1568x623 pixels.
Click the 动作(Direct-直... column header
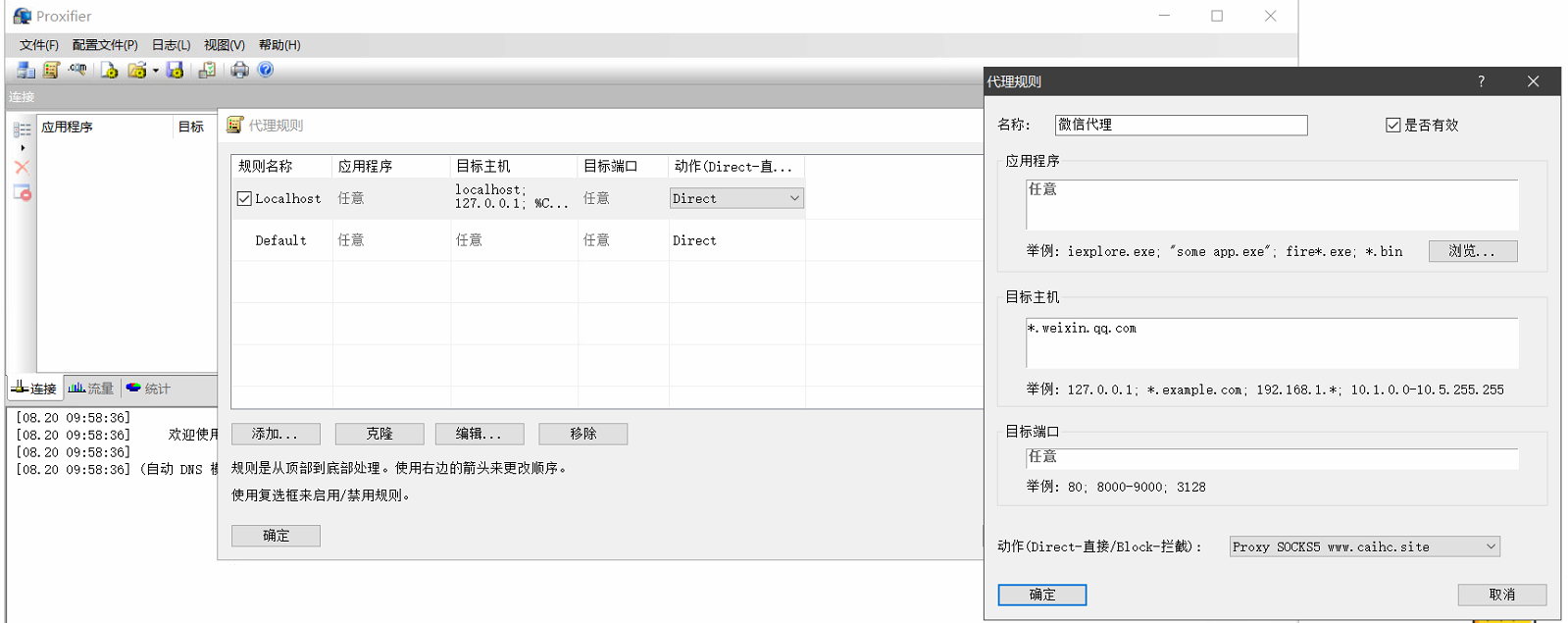pyautogui.click(x=736, y=166)
